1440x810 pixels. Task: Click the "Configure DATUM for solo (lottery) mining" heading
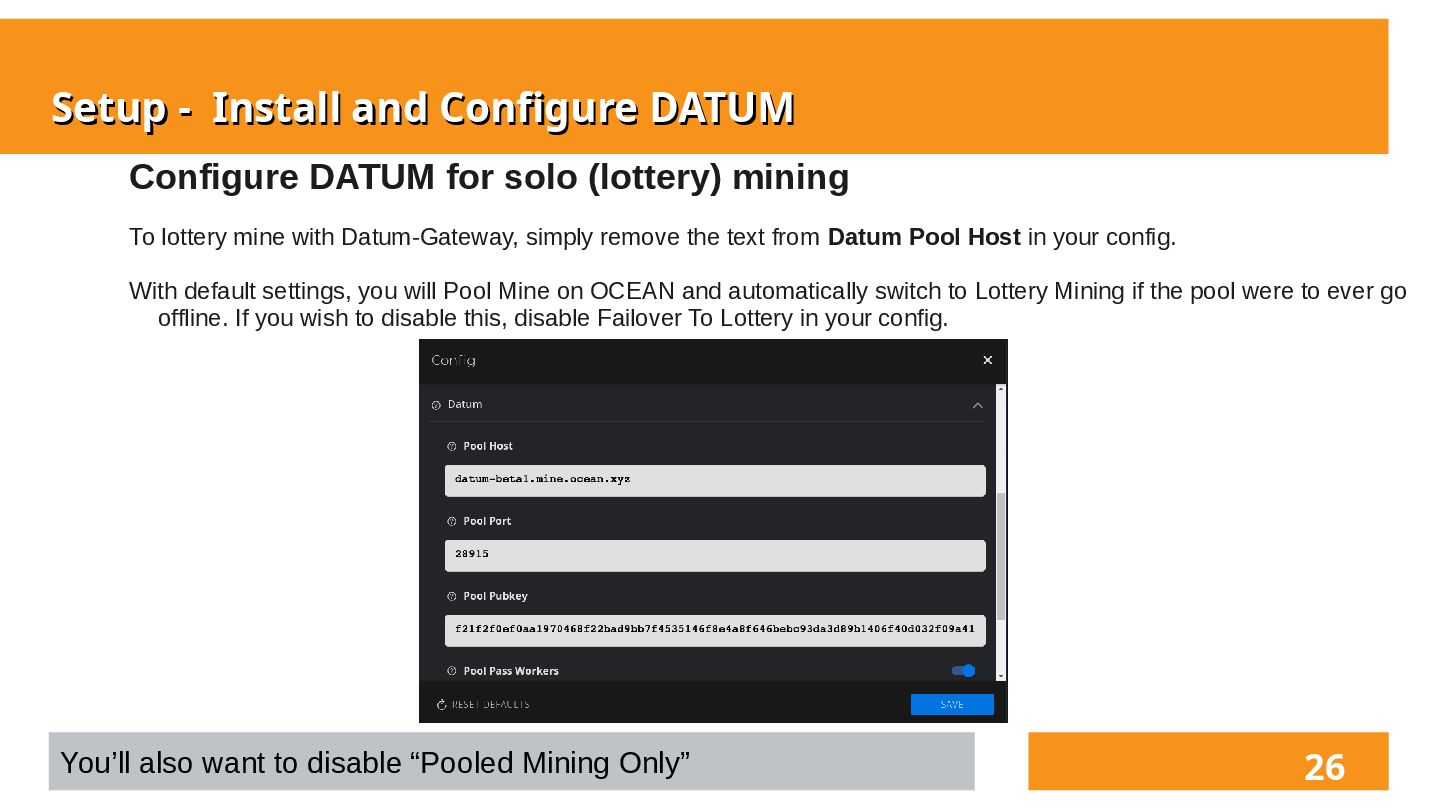click(489, 177)
